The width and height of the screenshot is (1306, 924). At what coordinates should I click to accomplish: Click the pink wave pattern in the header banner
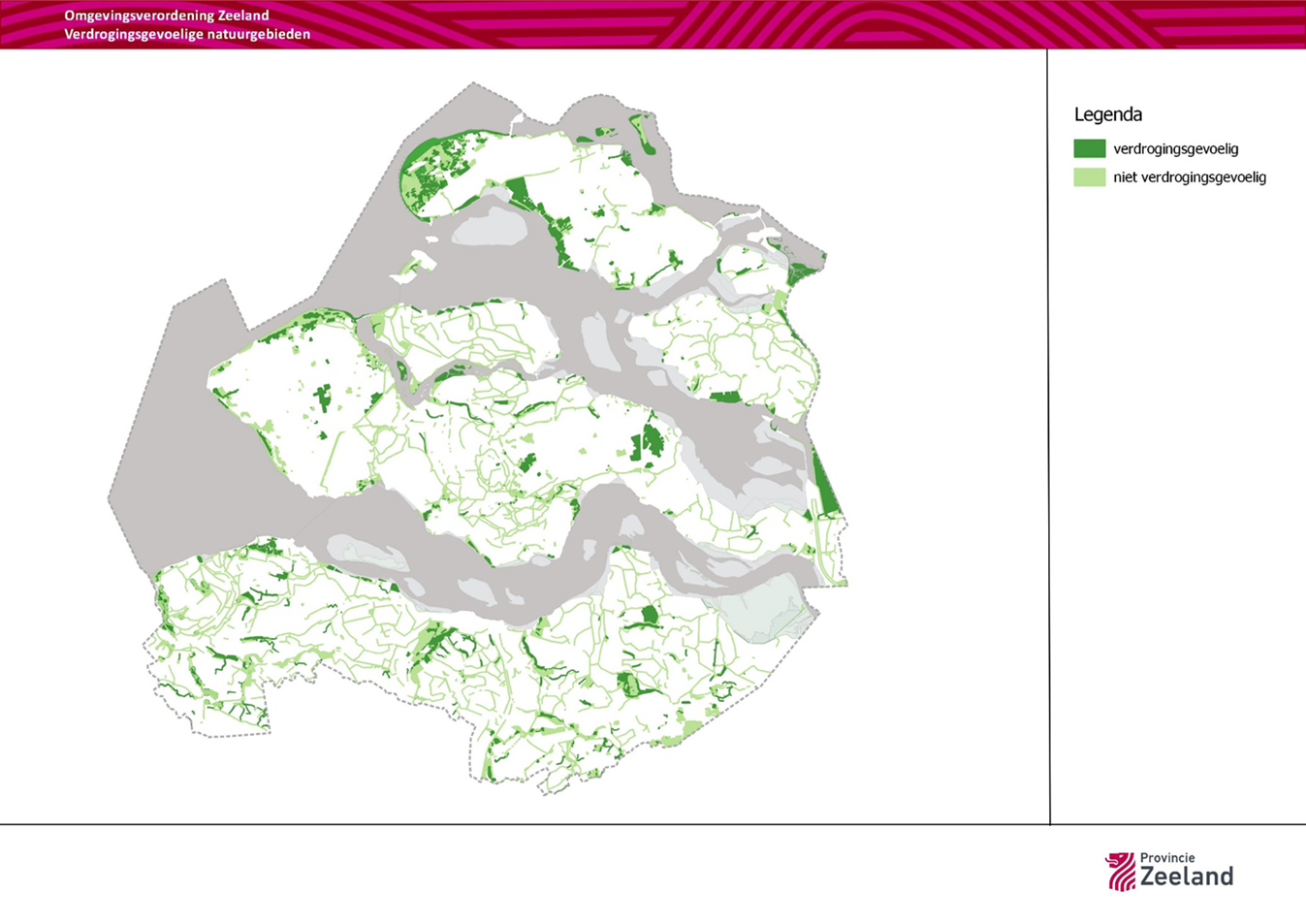776,23
